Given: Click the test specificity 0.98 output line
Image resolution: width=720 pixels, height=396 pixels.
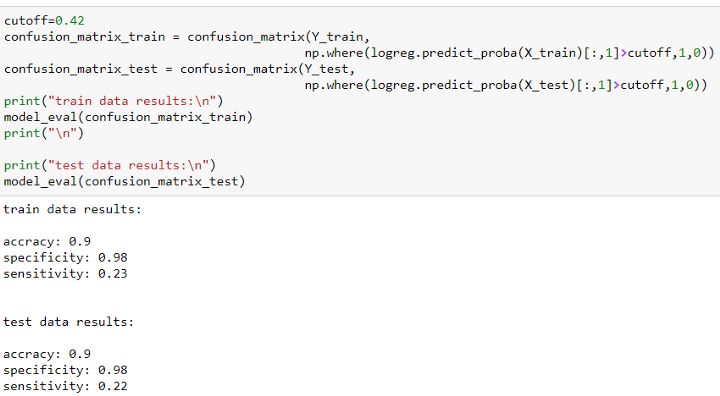Looking at the screenshot, I should [x=65, y=370].
